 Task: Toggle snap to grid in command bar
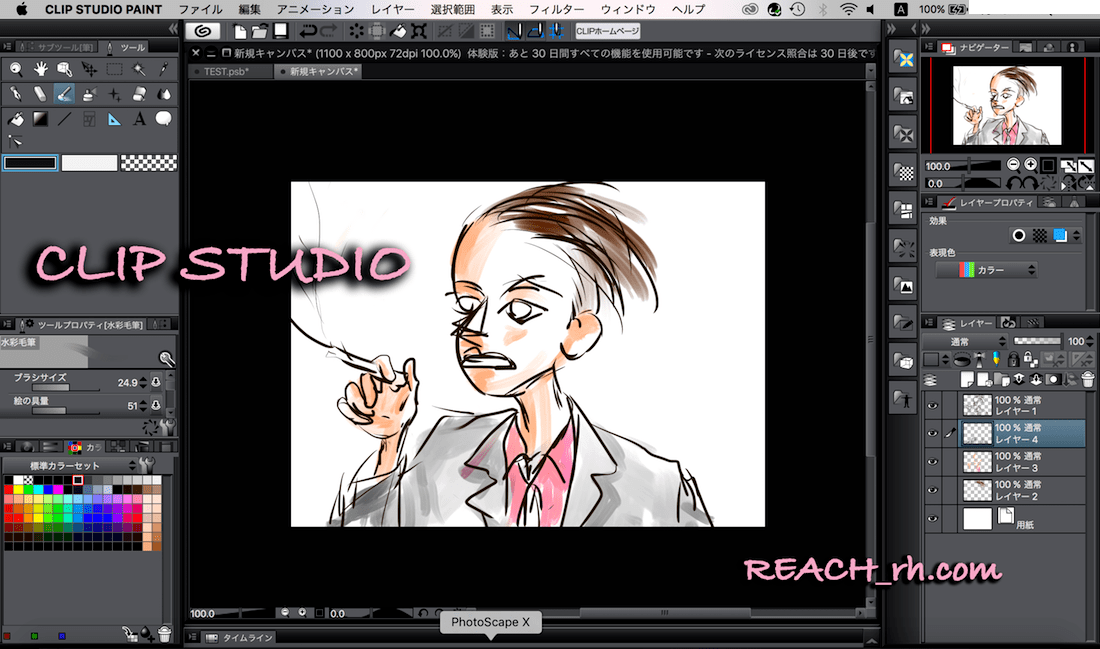(556, 31)
